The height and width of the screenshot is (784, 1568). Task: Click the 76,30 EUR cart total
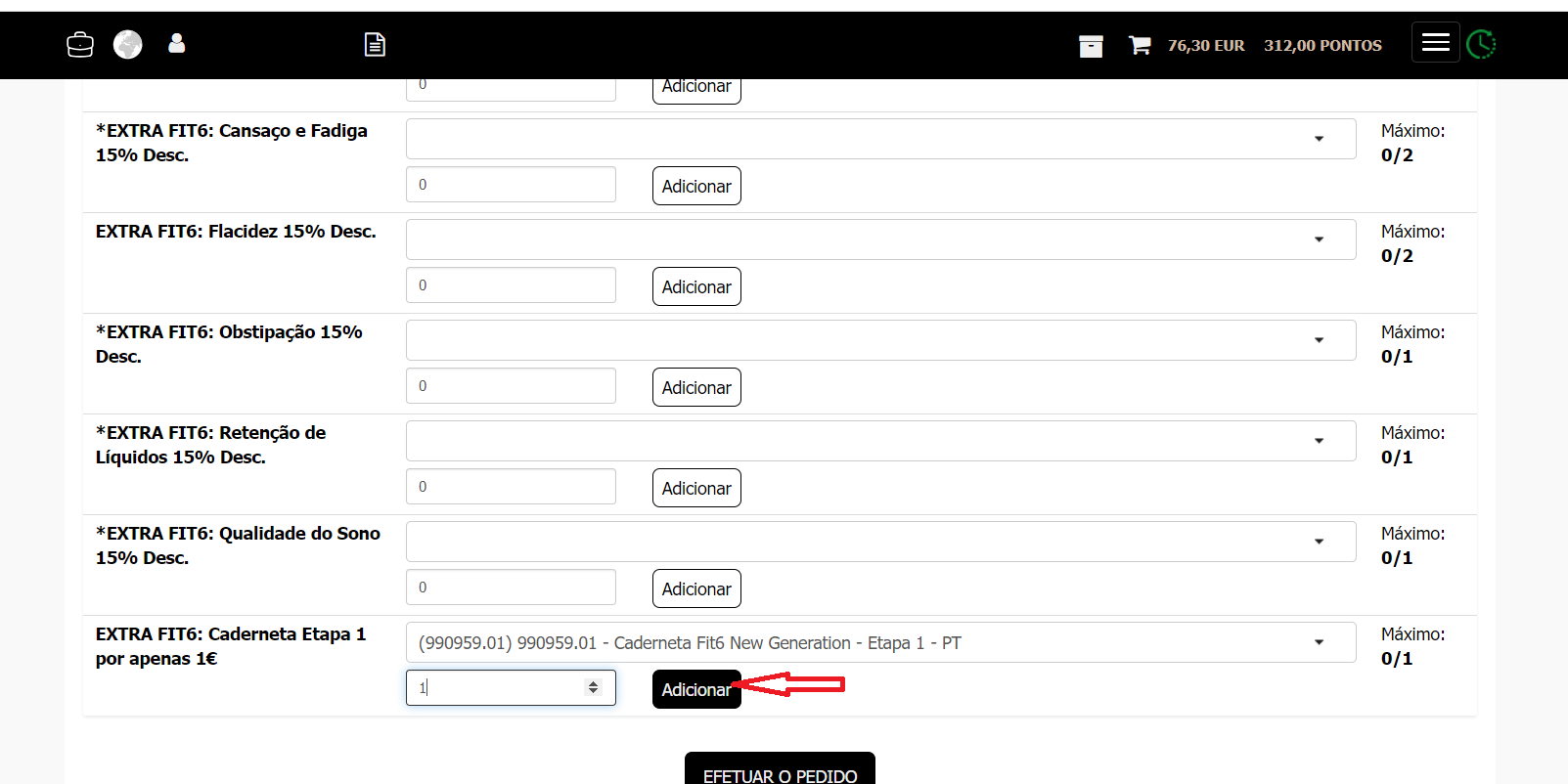[x=1205, y=46]
